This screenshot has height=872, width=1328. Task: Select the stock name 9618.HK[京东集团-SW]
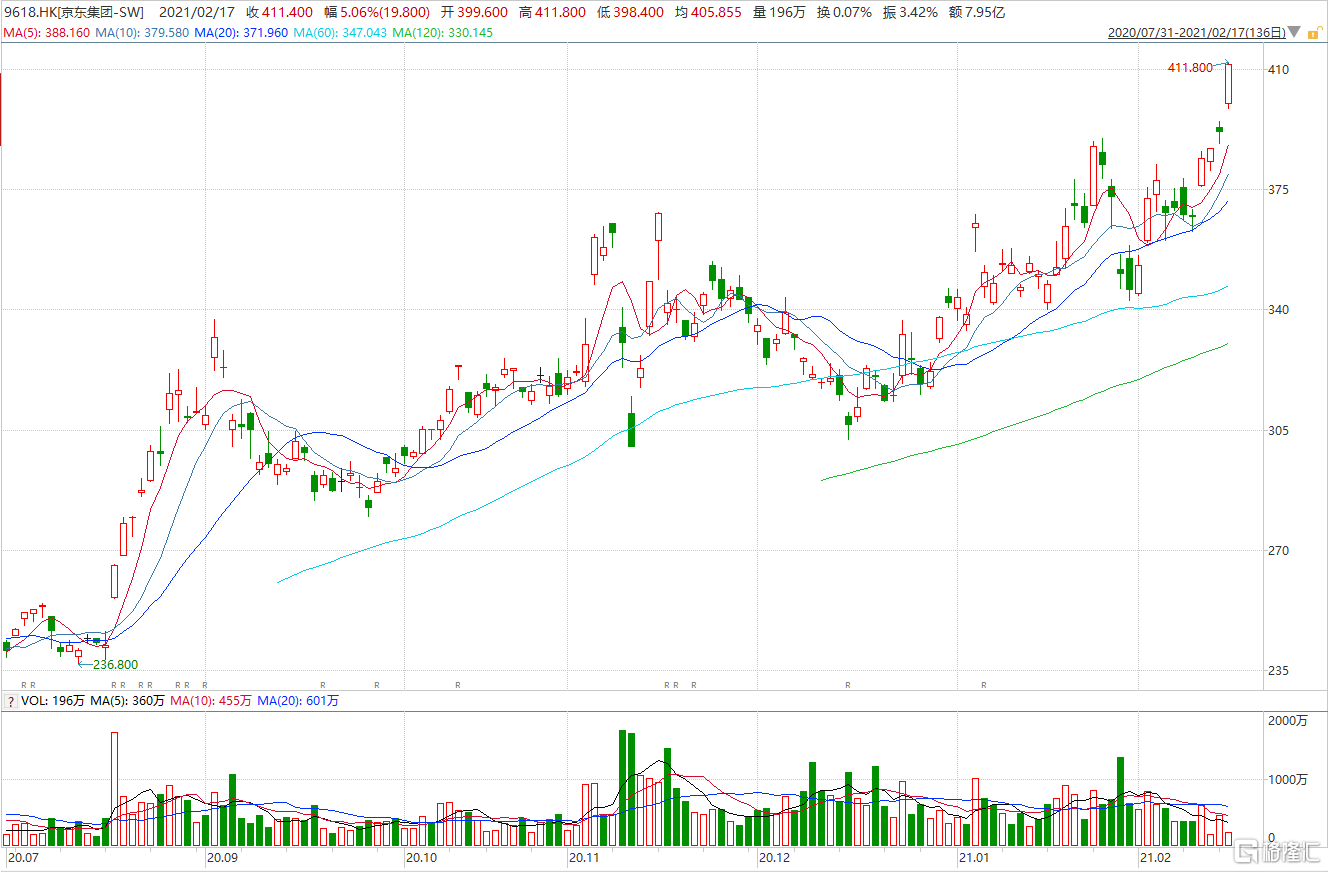(x=74, y=12)
